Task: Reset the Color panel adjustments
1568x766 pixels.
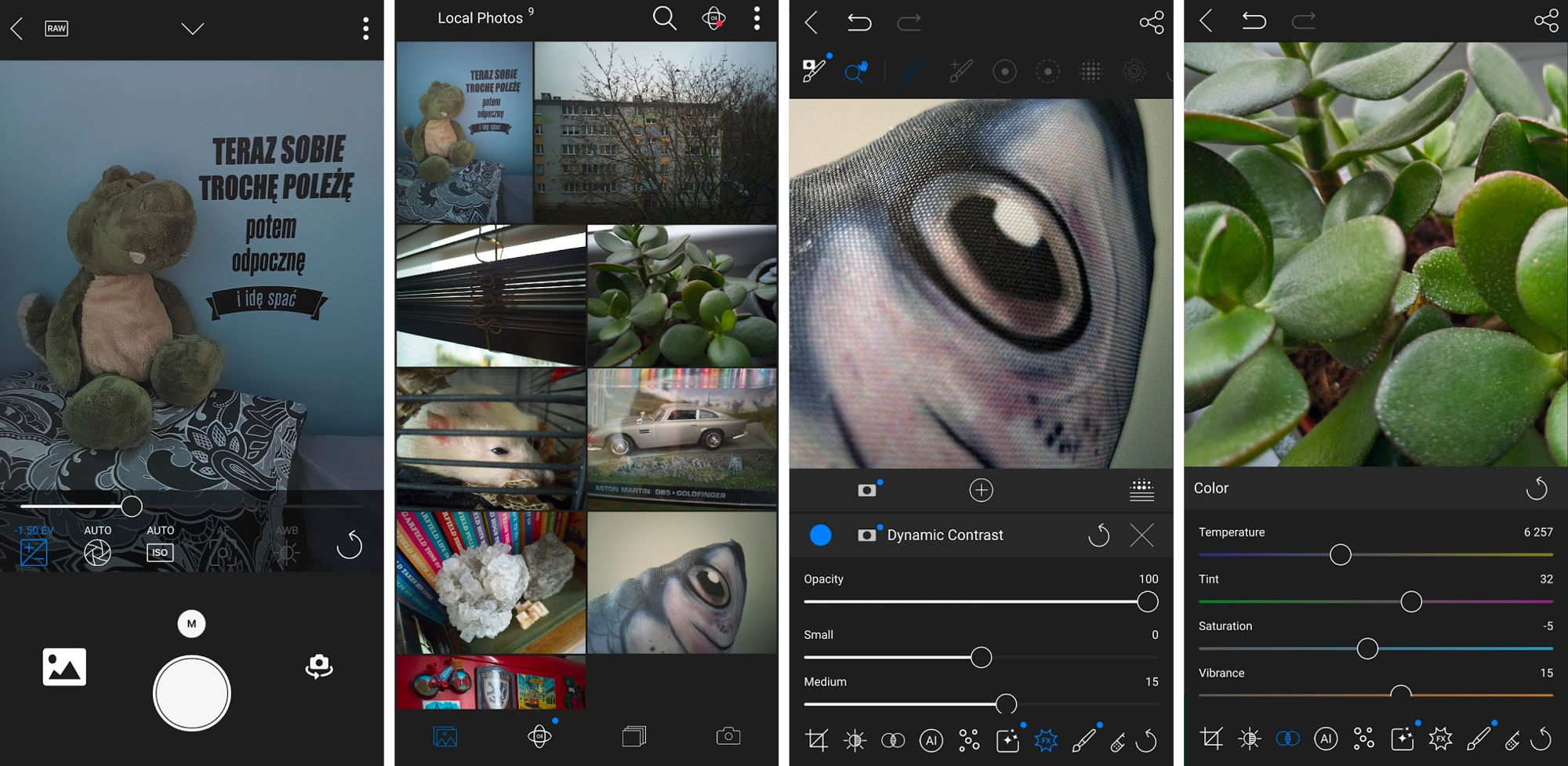Action: coord(1537,488)
